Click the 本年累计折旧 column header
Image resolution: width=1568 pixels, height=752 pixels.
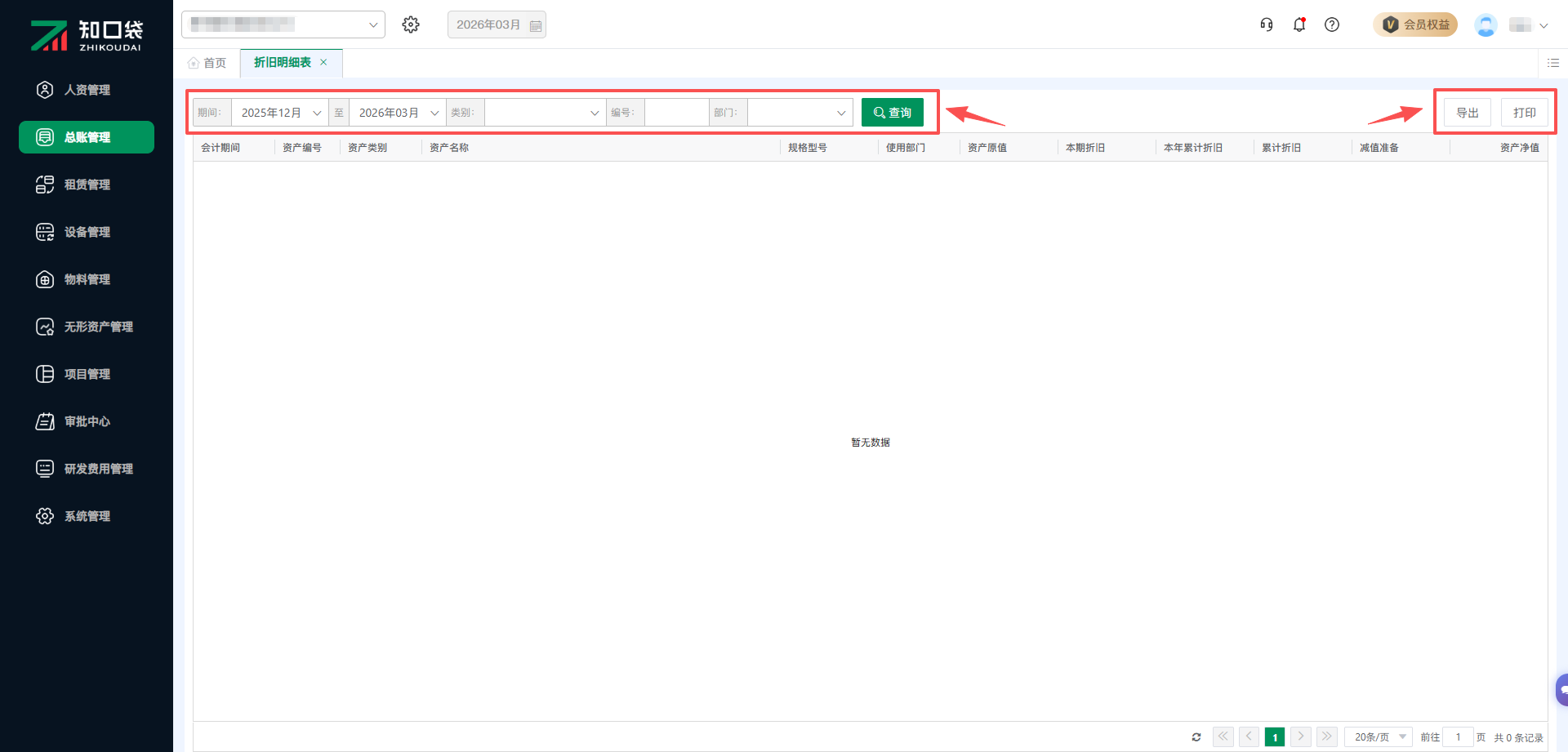pyautogui.click(x=1193, y=148)
